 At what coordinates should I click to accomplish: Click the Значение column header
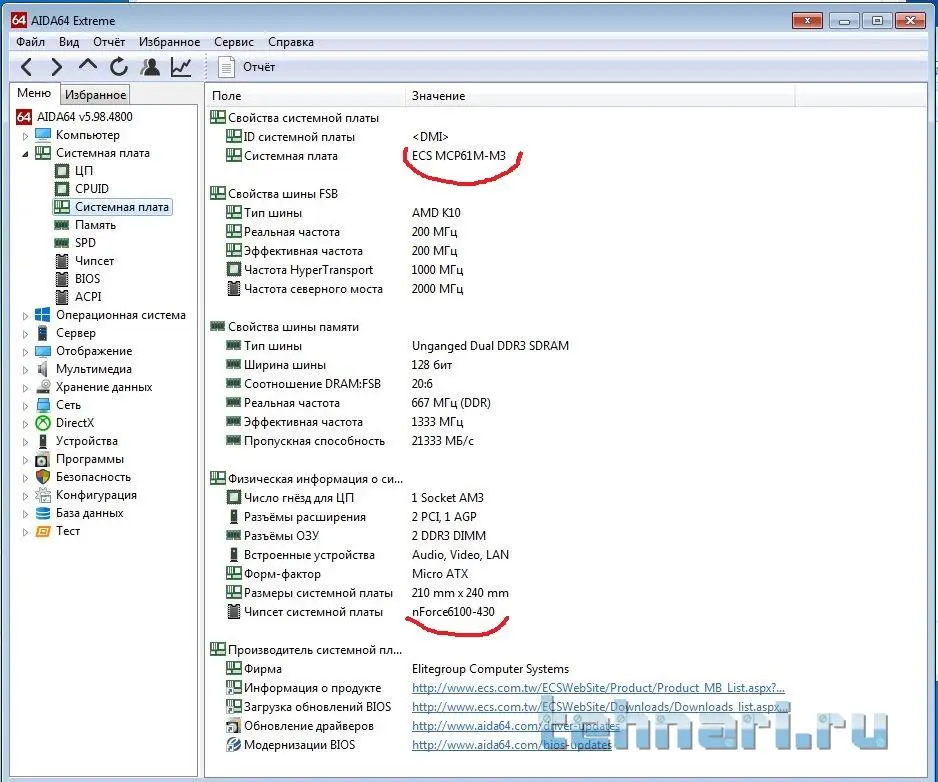tap(438, 96)
